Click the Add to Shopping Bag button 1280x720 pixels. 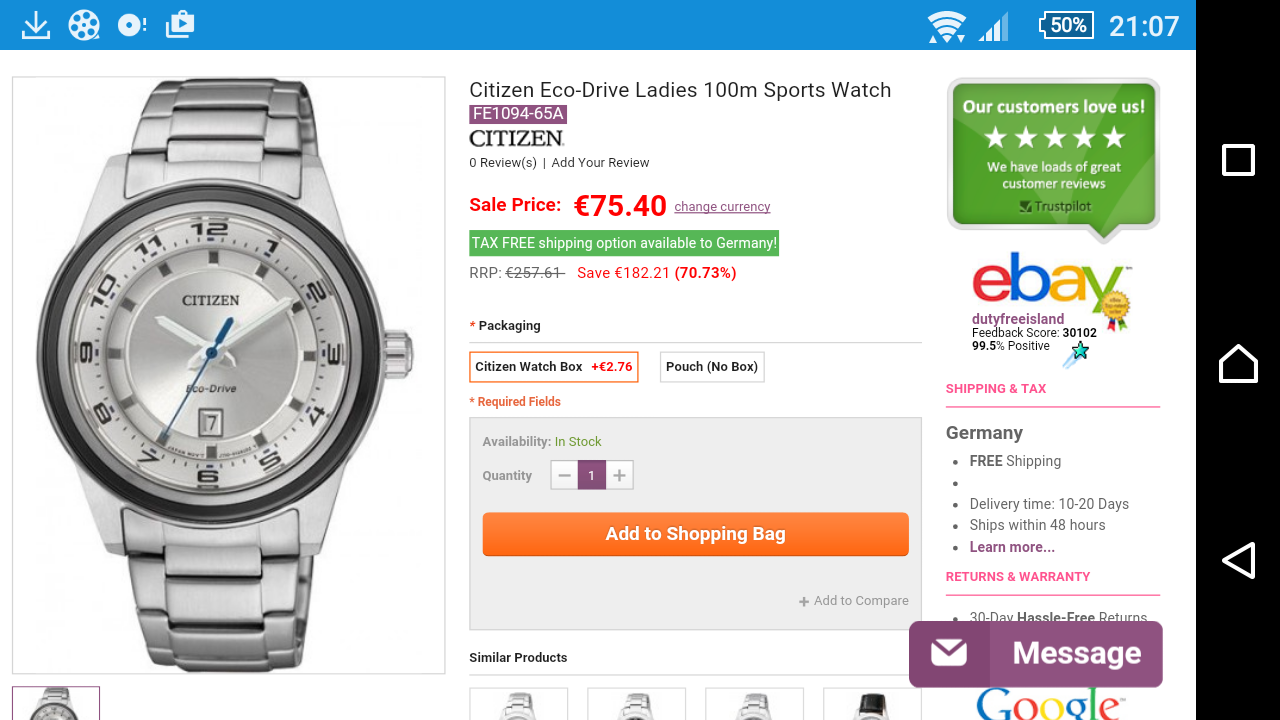pos(695,534)
